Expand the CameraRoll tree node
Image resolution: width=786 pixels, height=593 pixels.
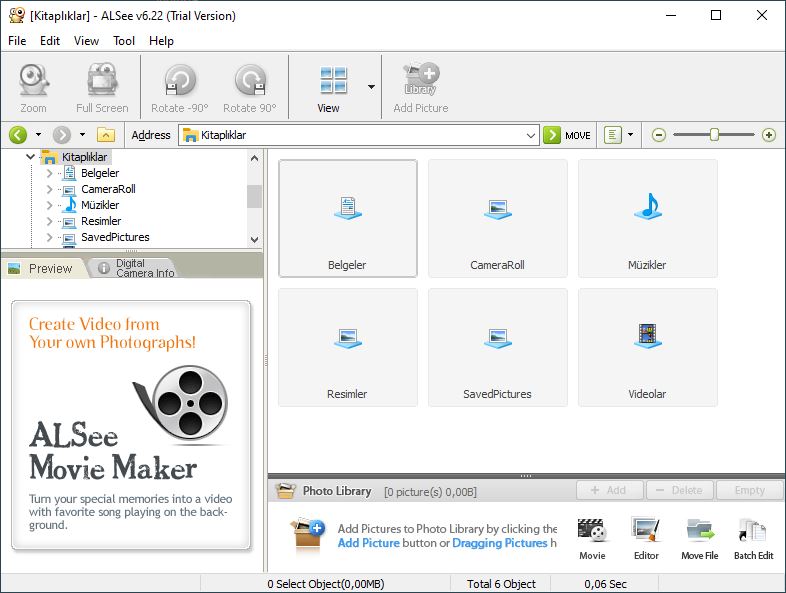(x=49, y=189)
